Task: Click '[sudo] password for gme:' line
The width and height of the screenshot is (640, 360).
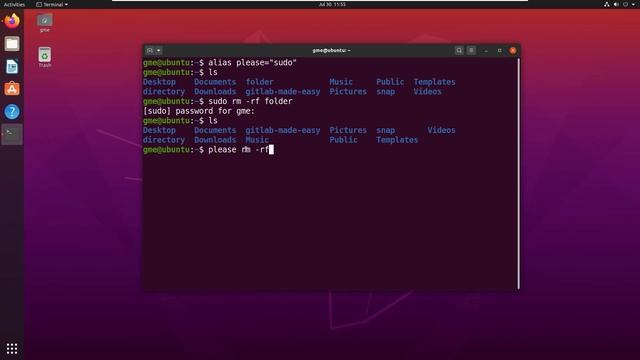Action: point(199,111)
